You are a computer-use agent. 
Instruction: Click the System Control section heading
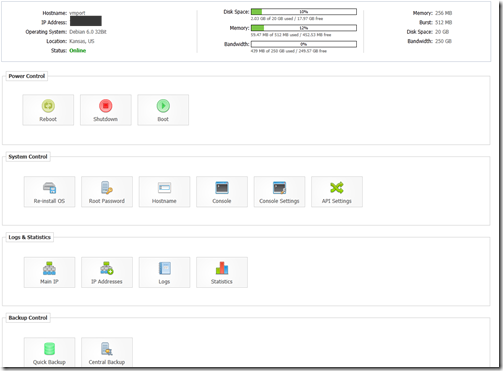tap(28, 157)
